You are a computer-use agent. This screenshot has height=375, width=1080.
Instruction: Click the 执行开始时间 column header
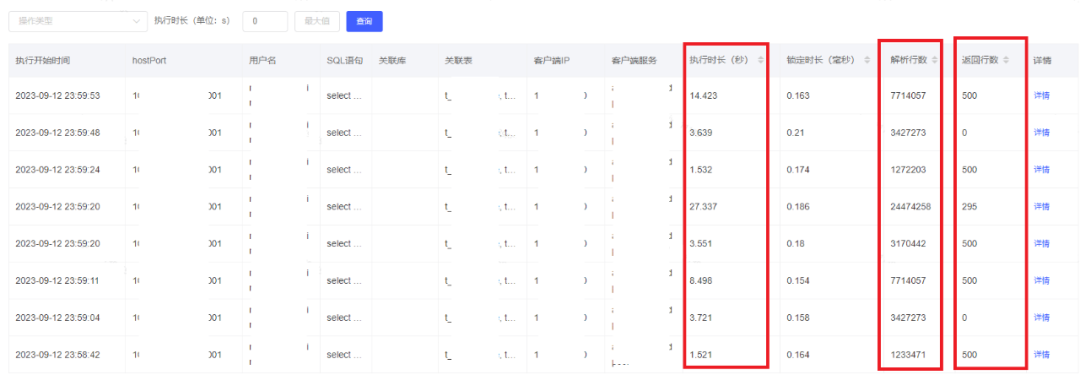click(42, 60)
